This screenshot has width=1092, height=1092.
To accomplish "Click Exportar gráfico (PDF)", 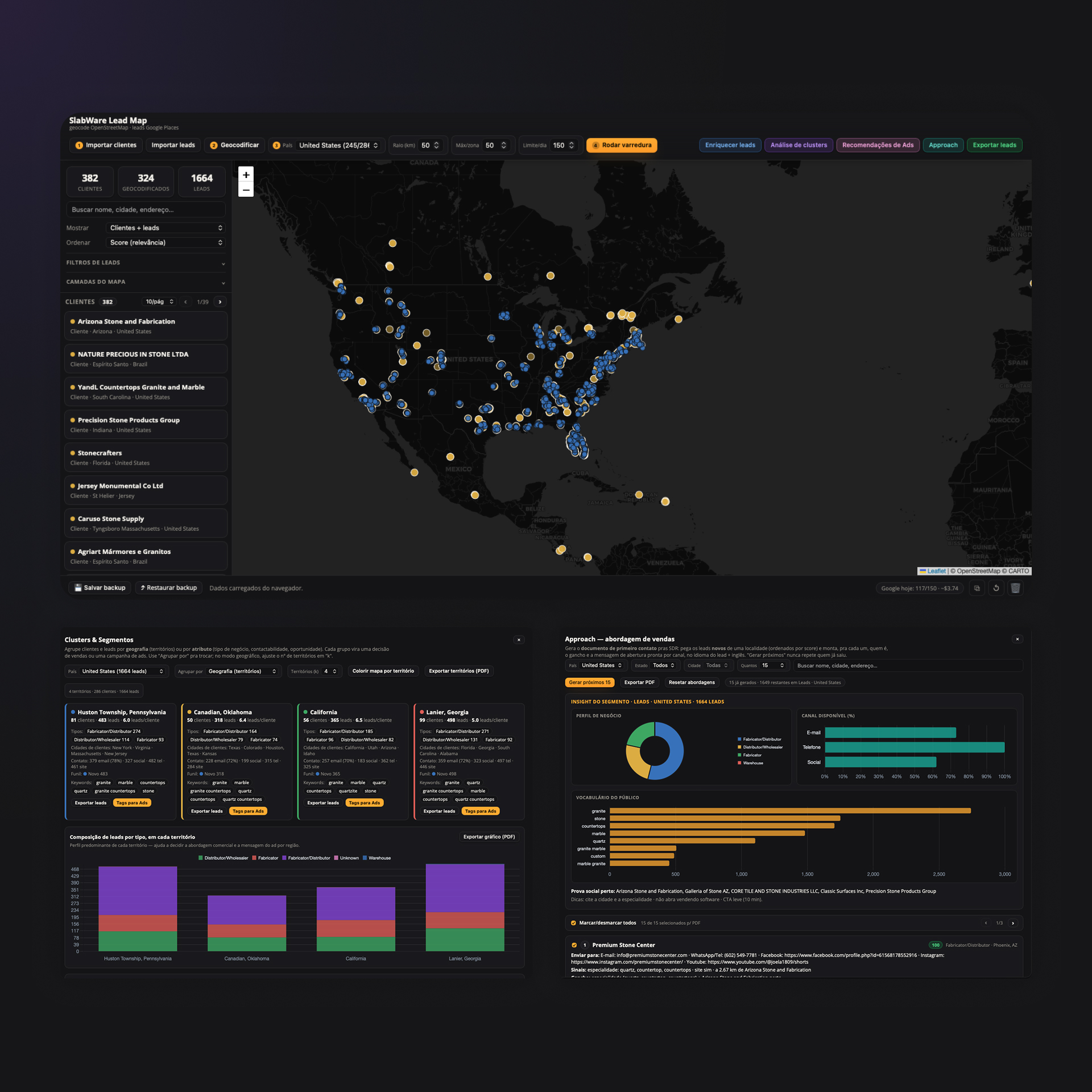I will click(x=489, y=837).
